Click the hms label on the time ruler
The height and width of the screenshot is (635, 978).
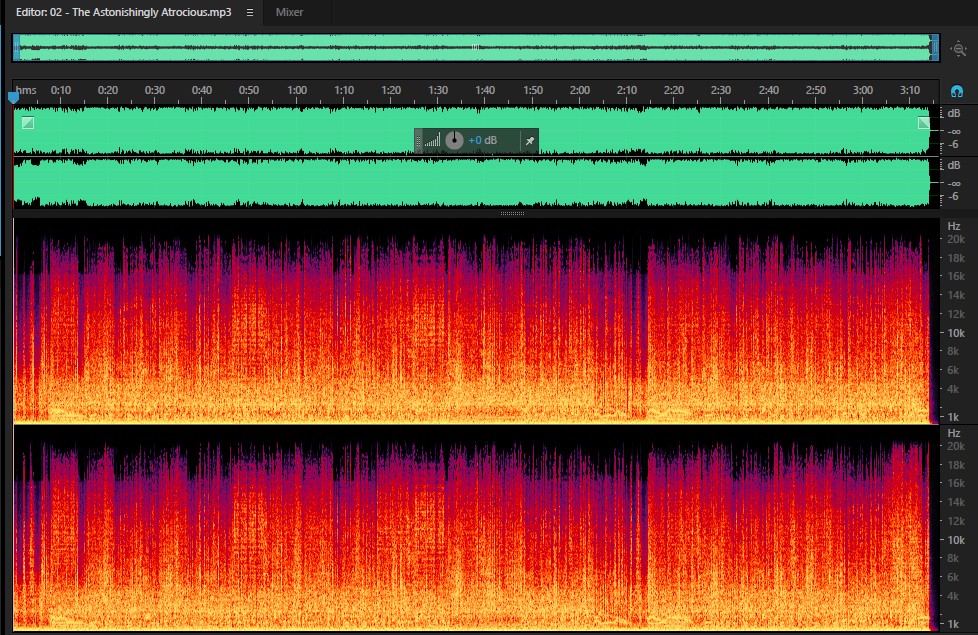click(26, 90)
